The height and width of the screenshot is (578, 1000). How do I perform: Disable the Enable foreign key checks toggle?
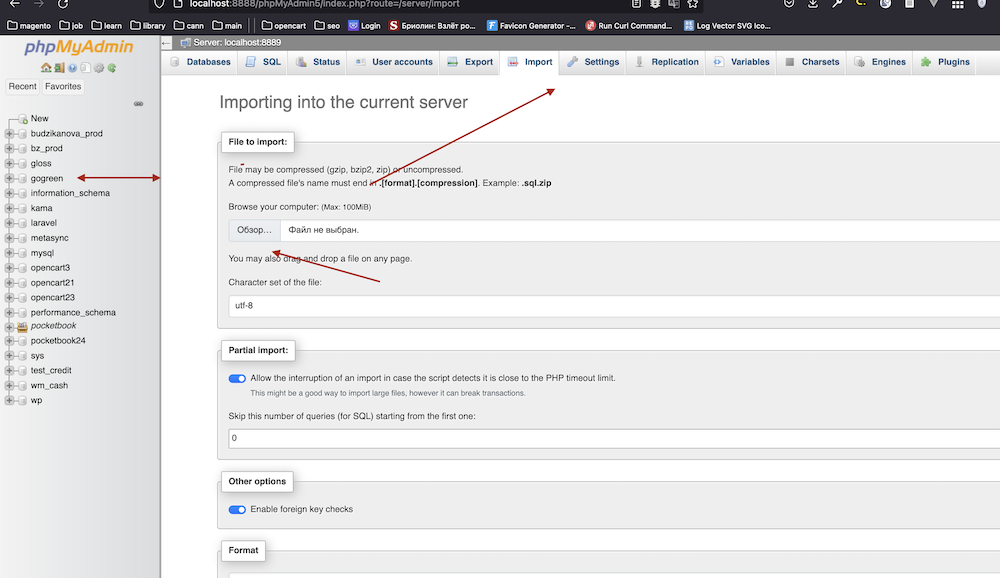[237, 510]
